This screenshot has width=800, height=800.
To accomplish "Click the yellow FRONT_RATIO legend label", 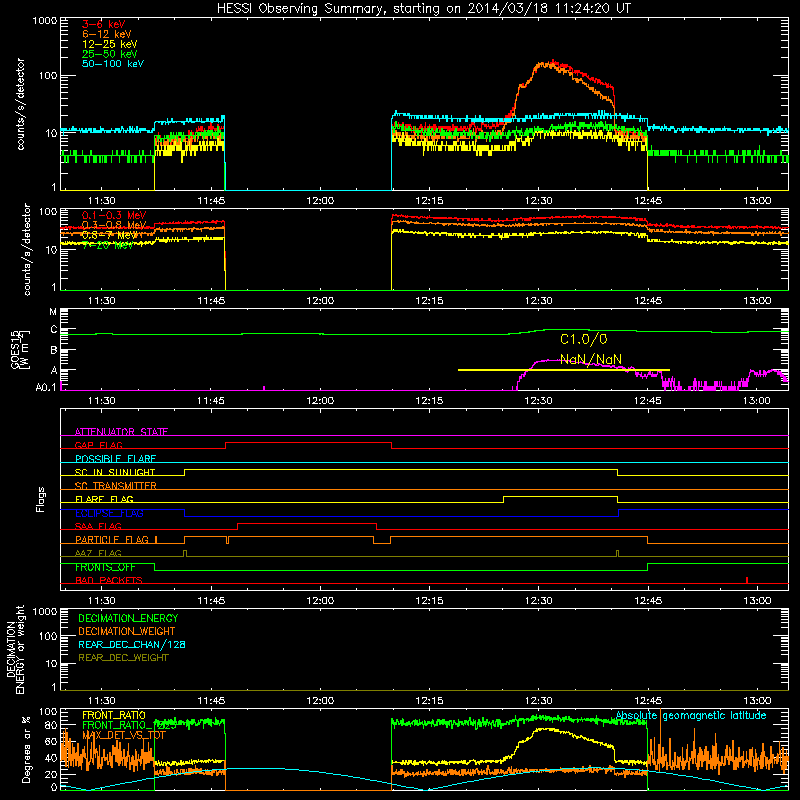I will [x=114, y=715].
